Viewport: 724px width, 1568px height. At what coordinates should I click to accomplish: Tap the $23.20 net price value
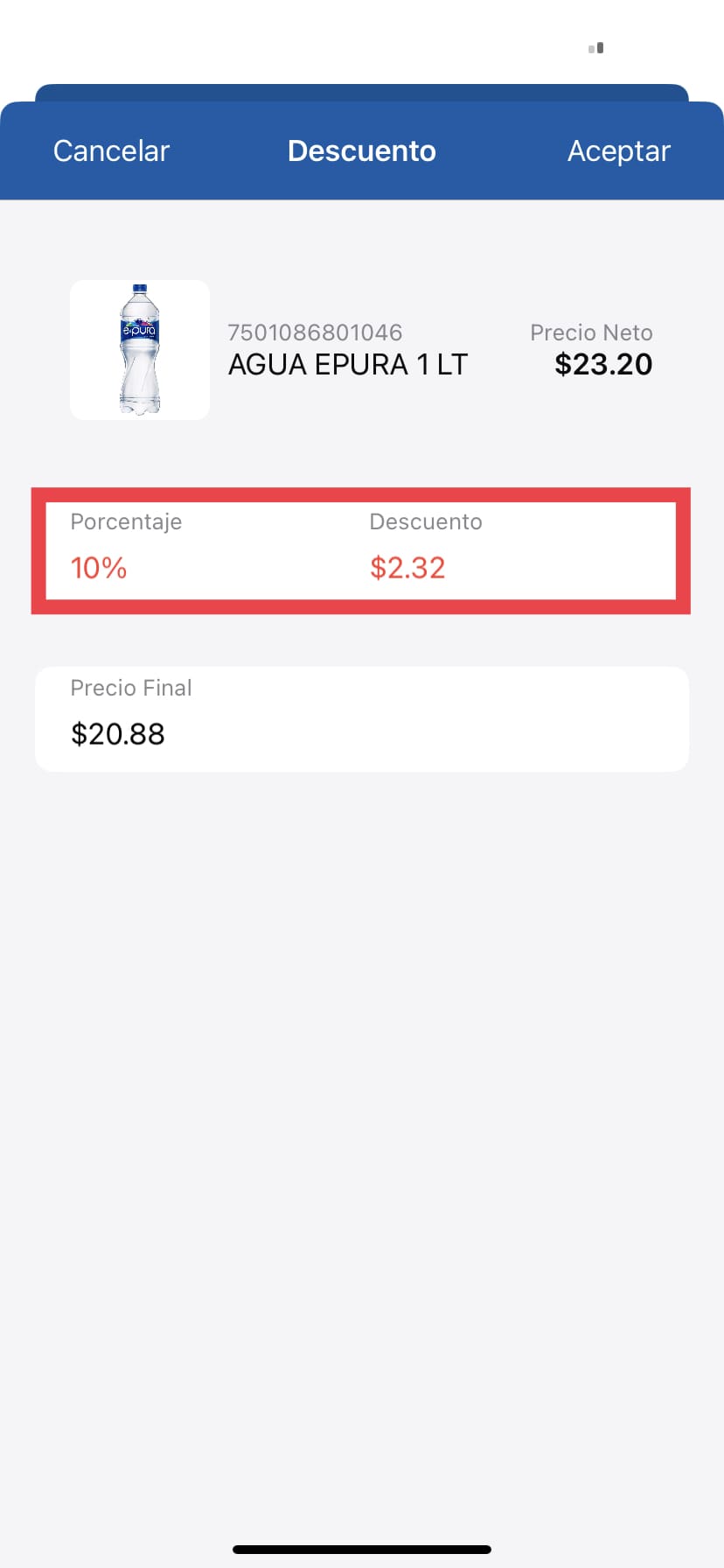[x=603, y=365]
